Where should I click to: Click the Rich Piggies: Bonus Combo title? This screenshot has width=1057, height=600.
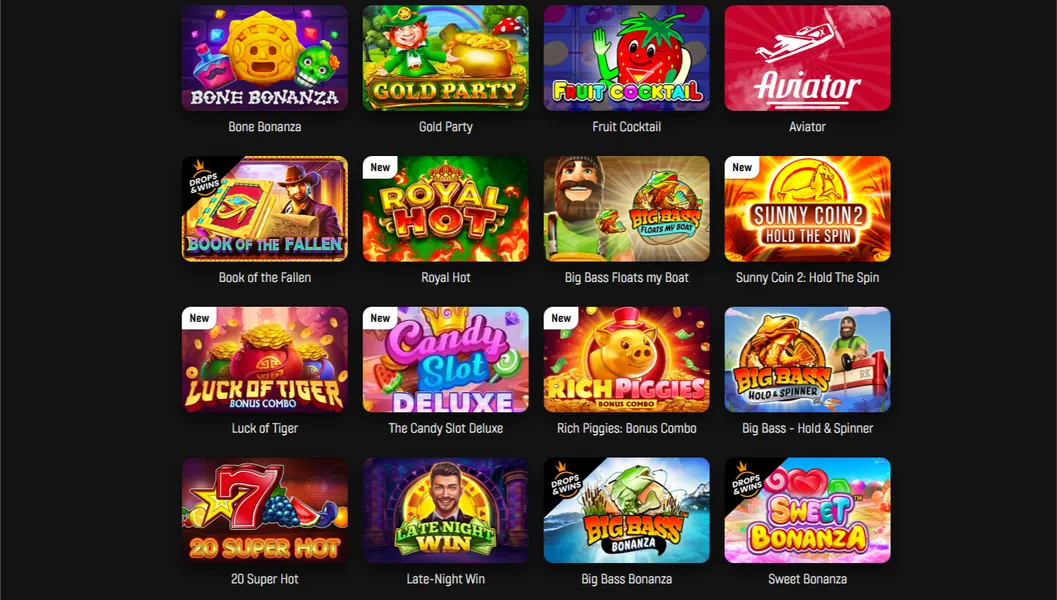coord(626,428)
